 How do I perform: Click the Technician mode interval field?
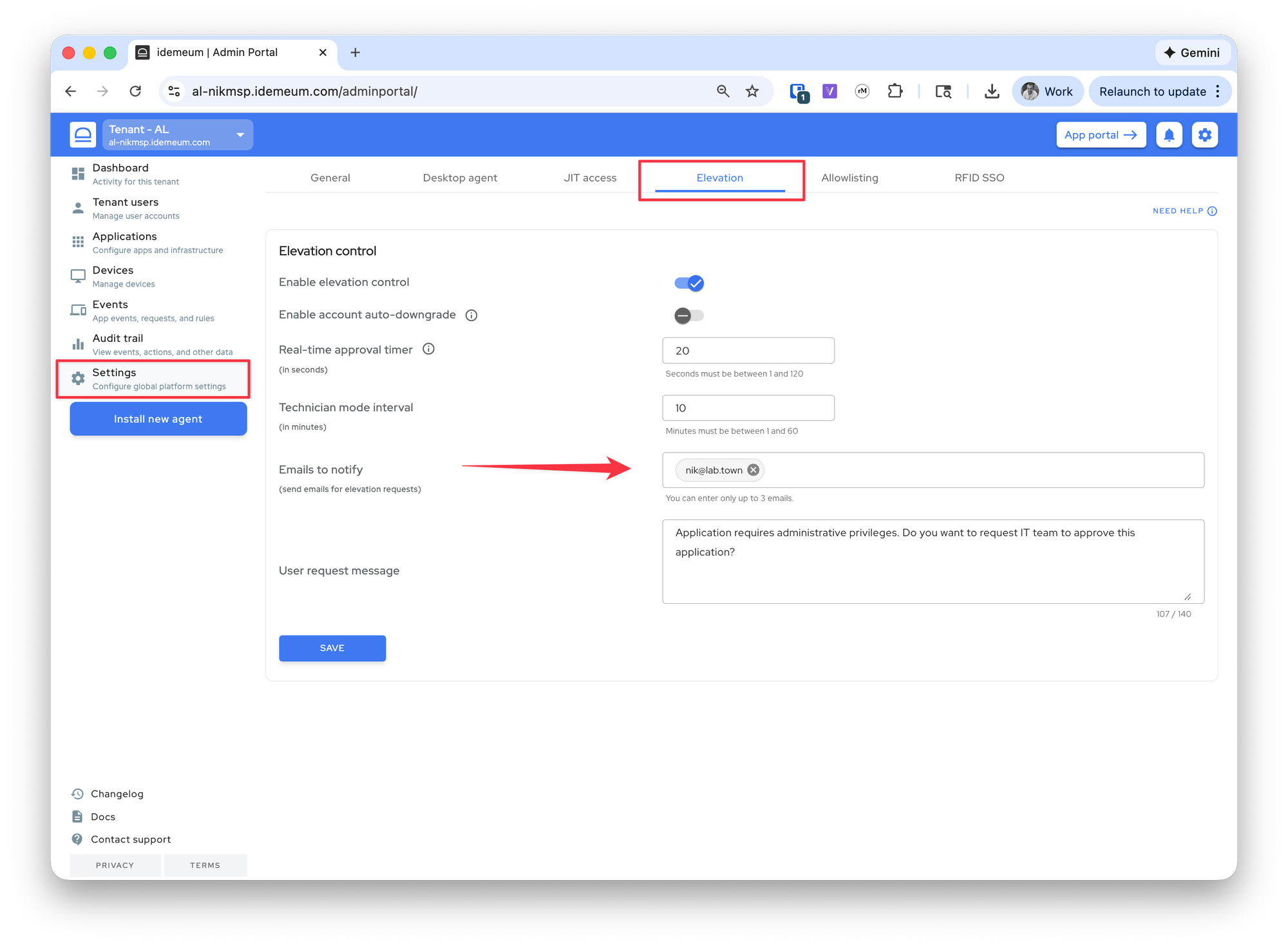click(748, 408)
